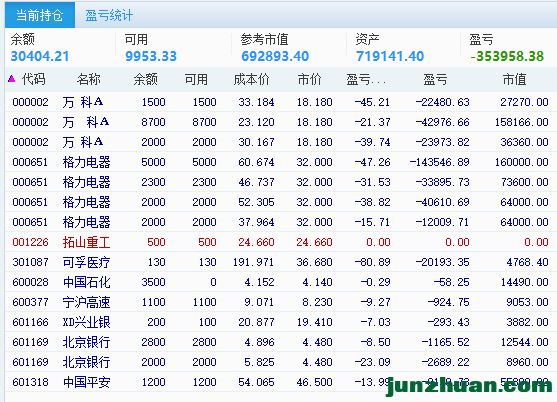Select 格力电器 row with cost price 60.674
The height and width of the screenshot is (402, 557).
281,162
